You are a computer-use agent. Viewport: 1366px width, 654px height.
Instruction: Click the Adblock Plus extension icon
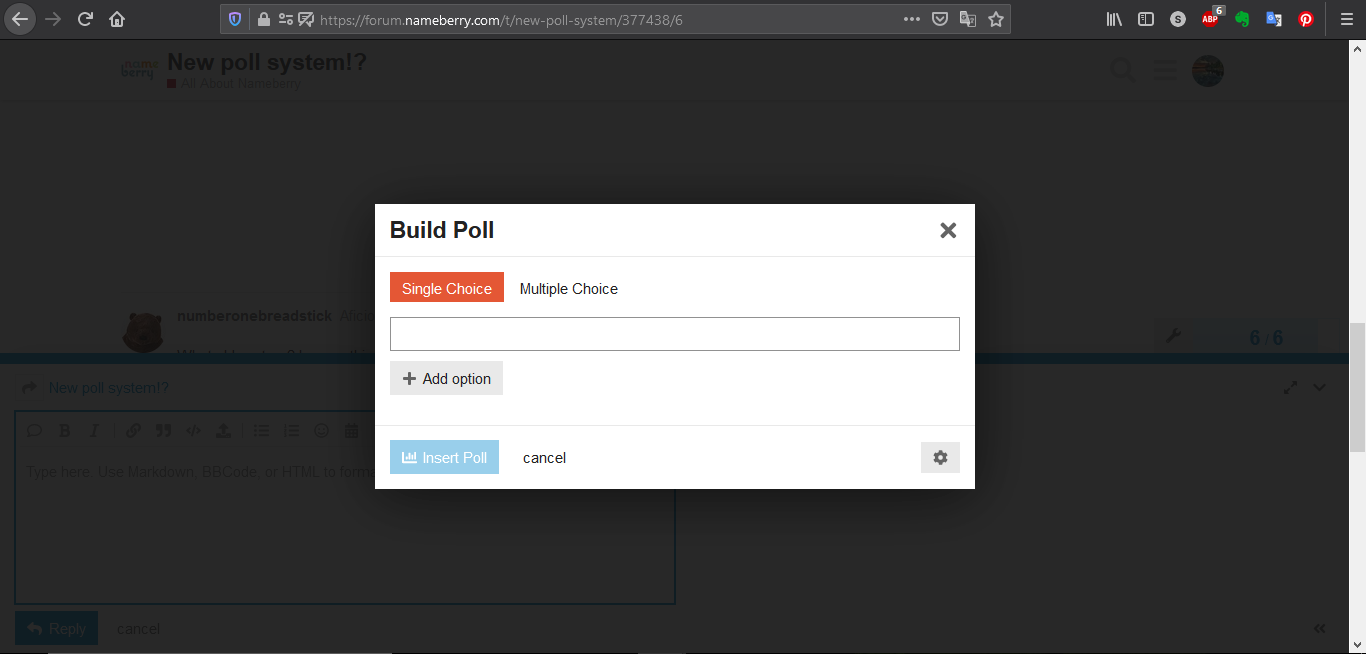pos(1210,19)
